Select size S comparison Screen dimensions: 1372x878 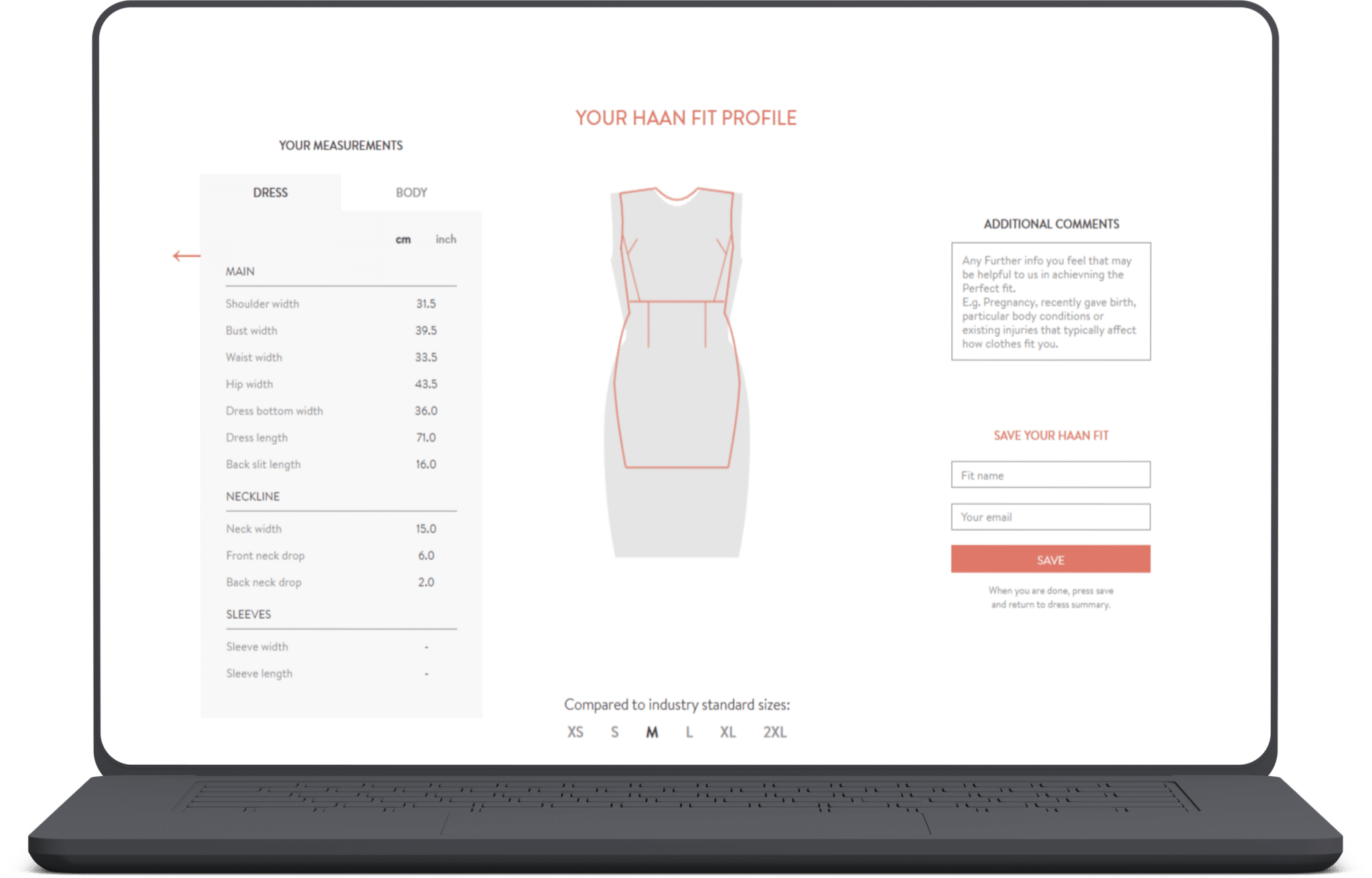615,733
